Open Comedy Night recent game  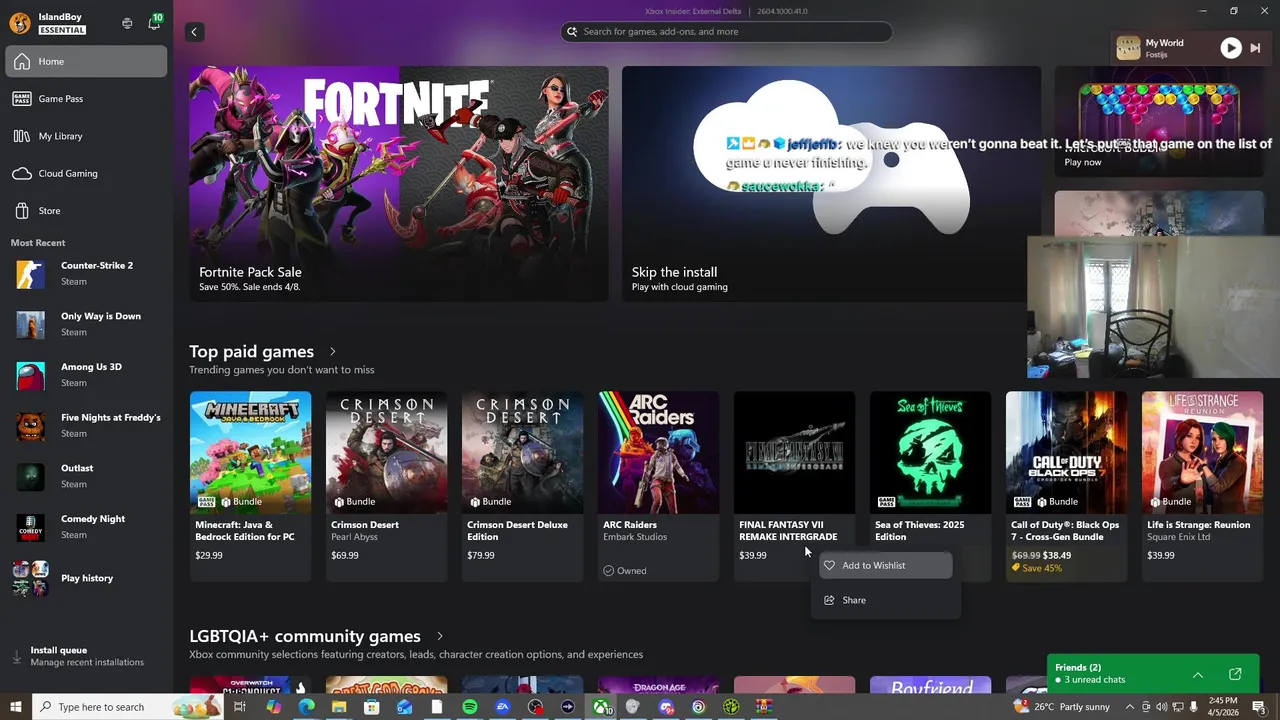click(x=86, y=527)
